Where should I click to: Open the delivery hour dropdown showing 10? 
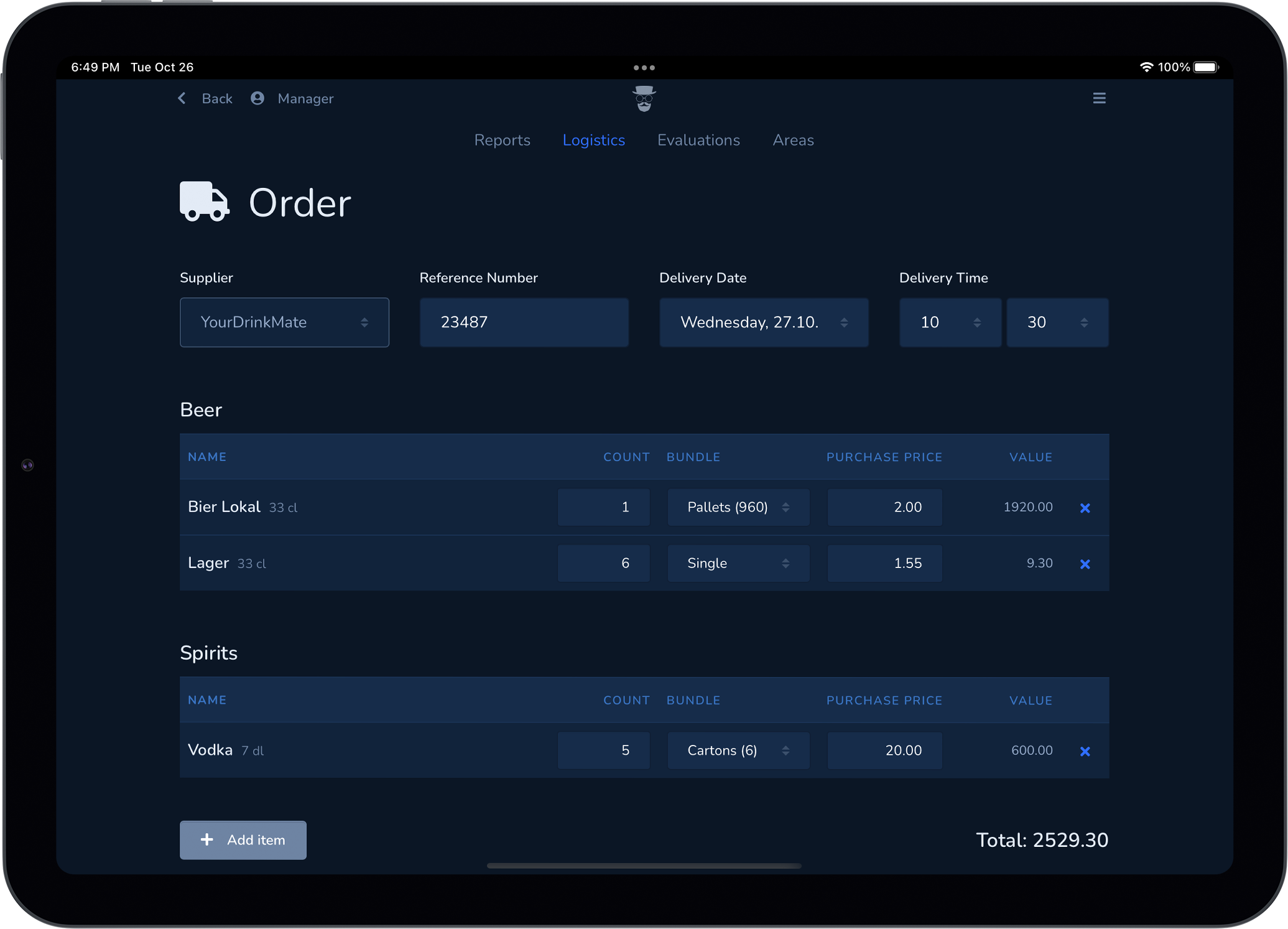point(950,322)
